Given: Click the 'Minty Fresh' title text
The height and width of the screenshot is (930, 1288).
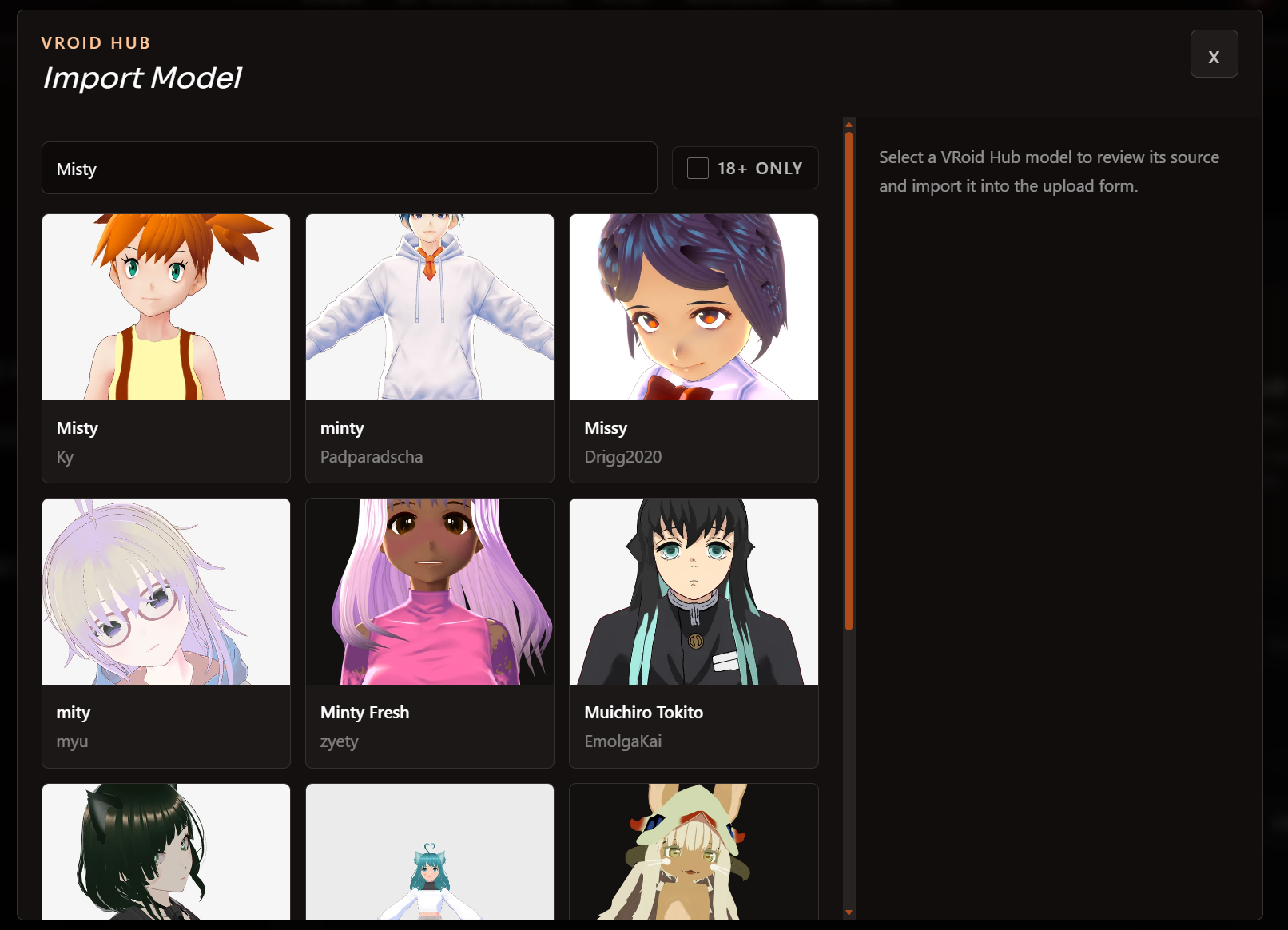Looking at the screenshot, I should [364, 713].
